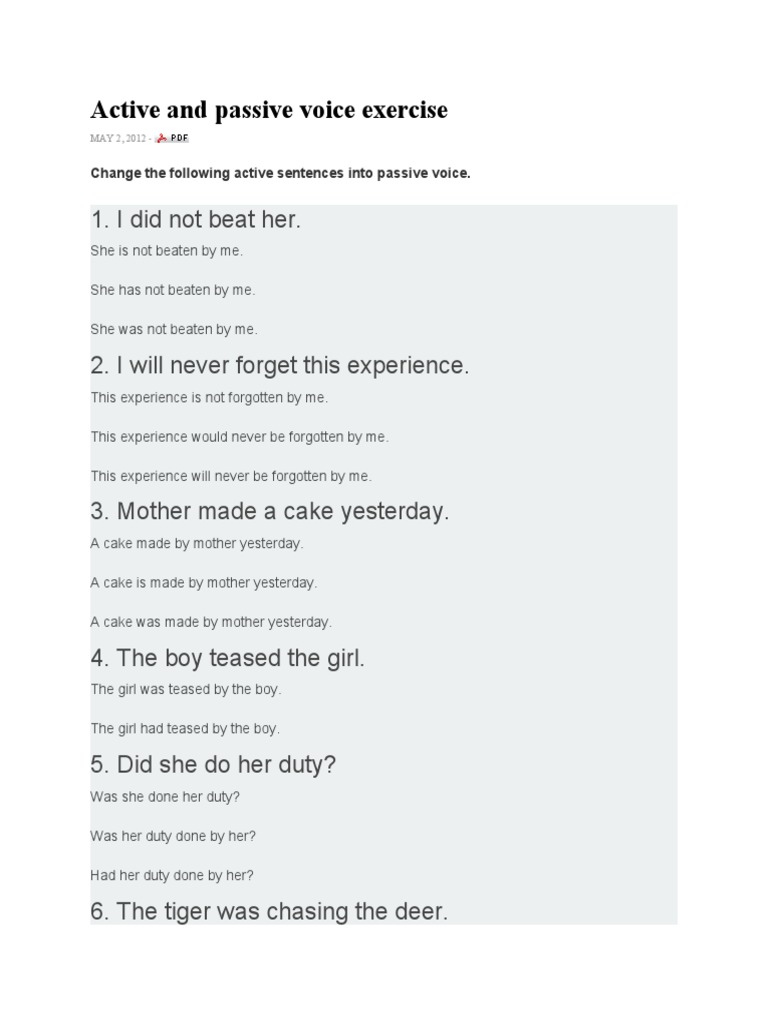Click the 'Active and passive voice exercise' title

[269, 110]
